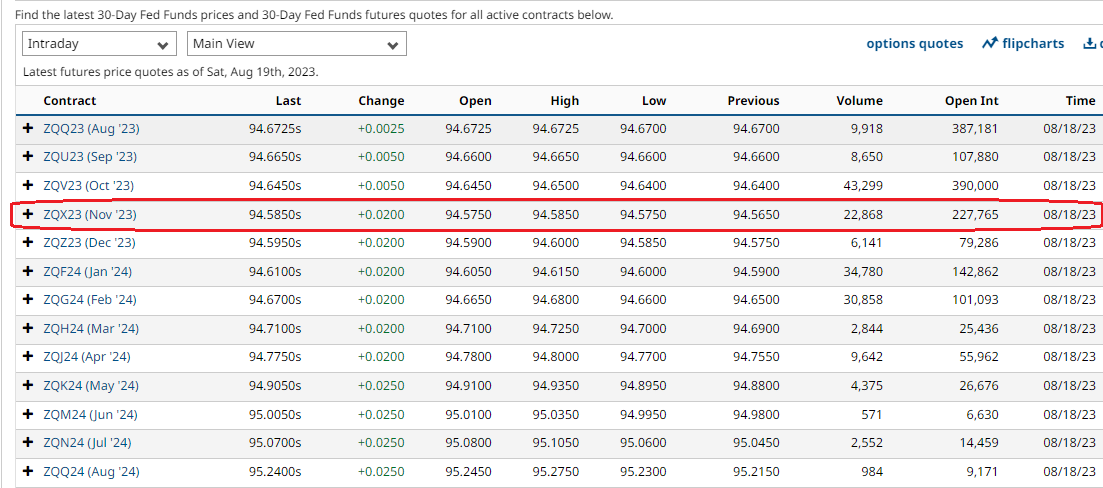Open the ZQV23 (Oct '23) contract link

click(88, 186)
